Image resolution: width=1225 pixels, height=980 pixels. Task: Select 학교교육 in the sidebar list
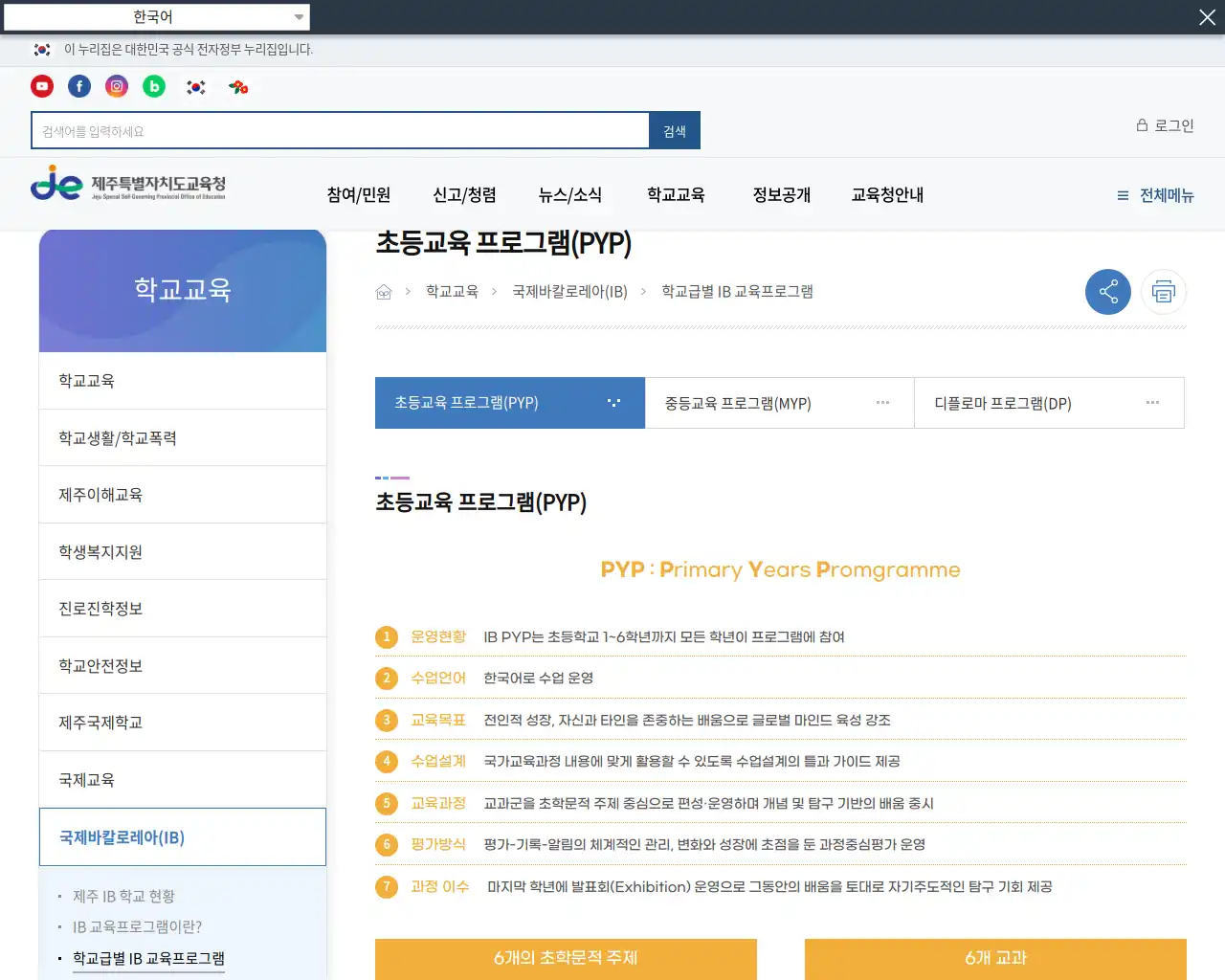[183, 381]
